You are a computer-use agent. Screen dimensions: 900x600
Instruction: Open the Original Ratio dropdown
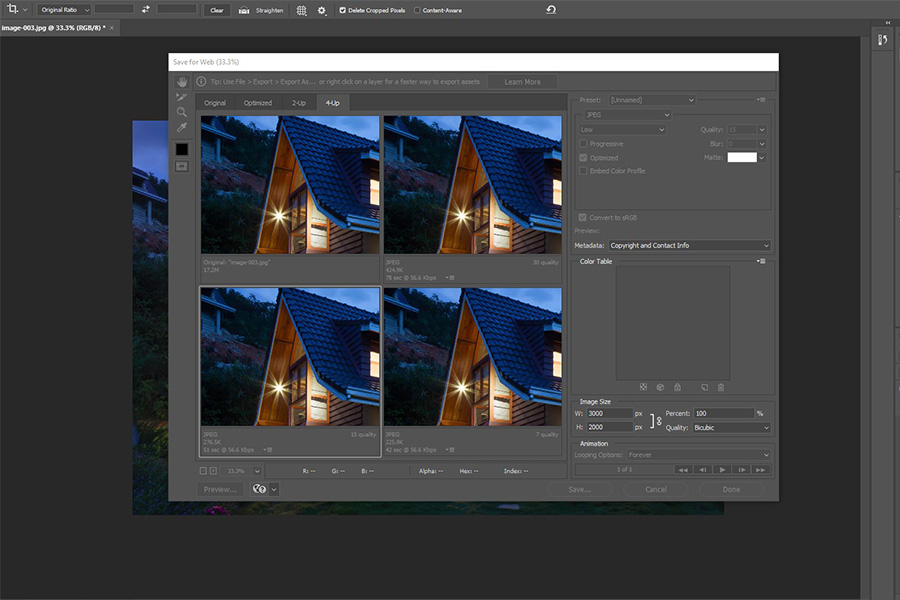64,10
